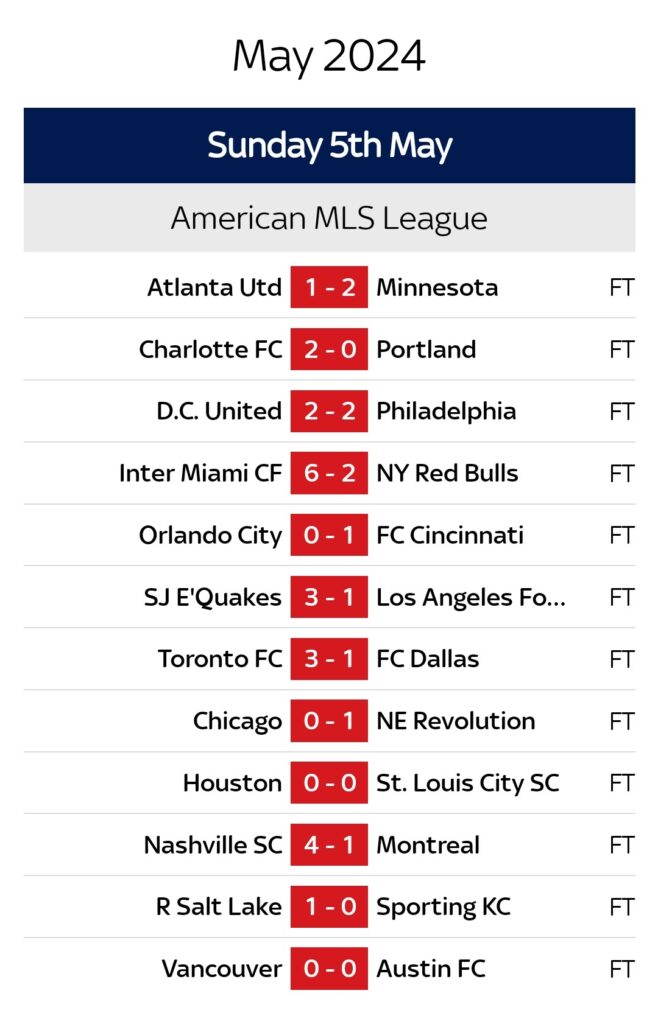Click the Vancouver vs Austin FC score
658x1024 pixels.
pyautogui.click(x=329, y=970)
